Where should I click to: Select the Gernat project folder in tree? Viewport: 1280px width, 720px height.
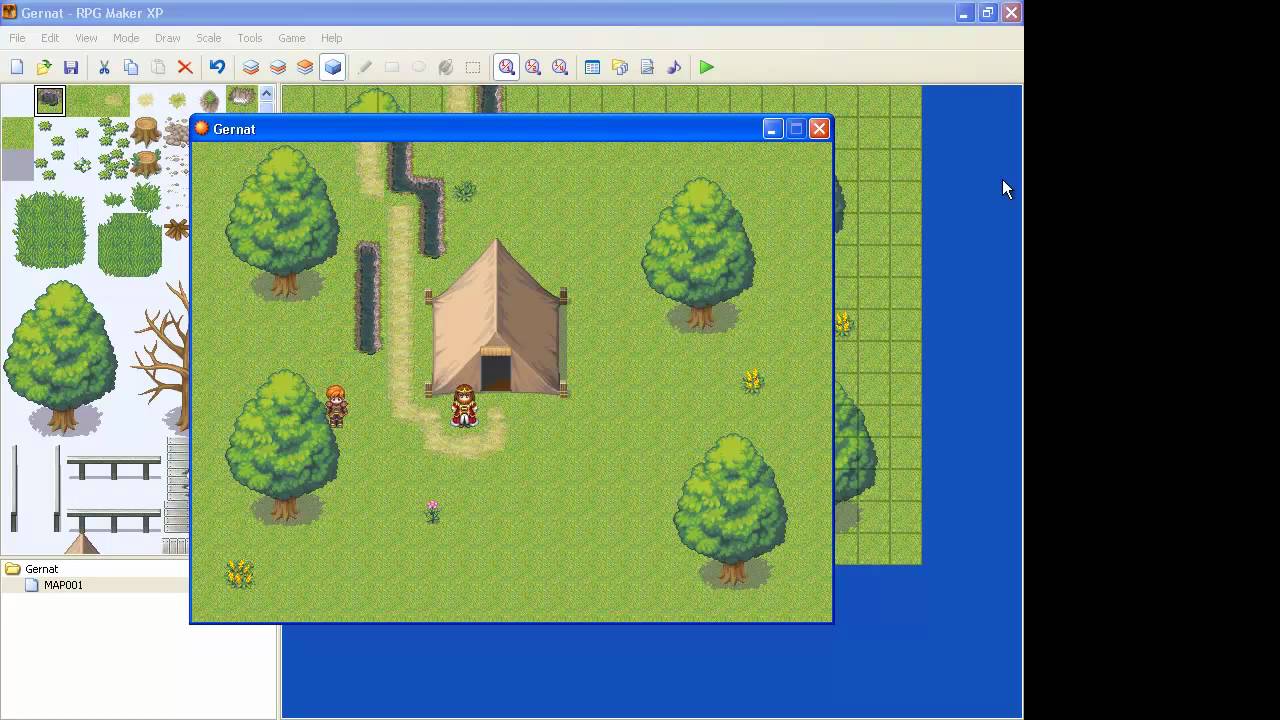click(41, 569)
